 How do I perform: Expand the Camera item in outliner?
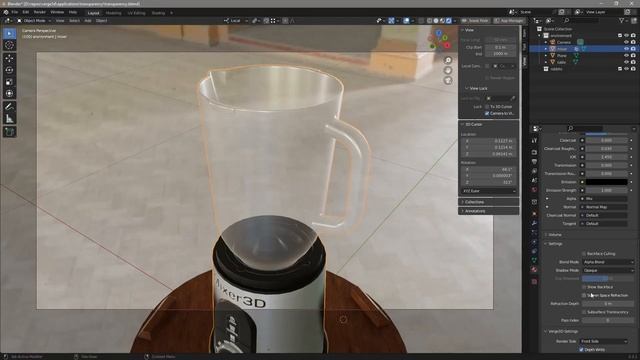tap(546, 42)
